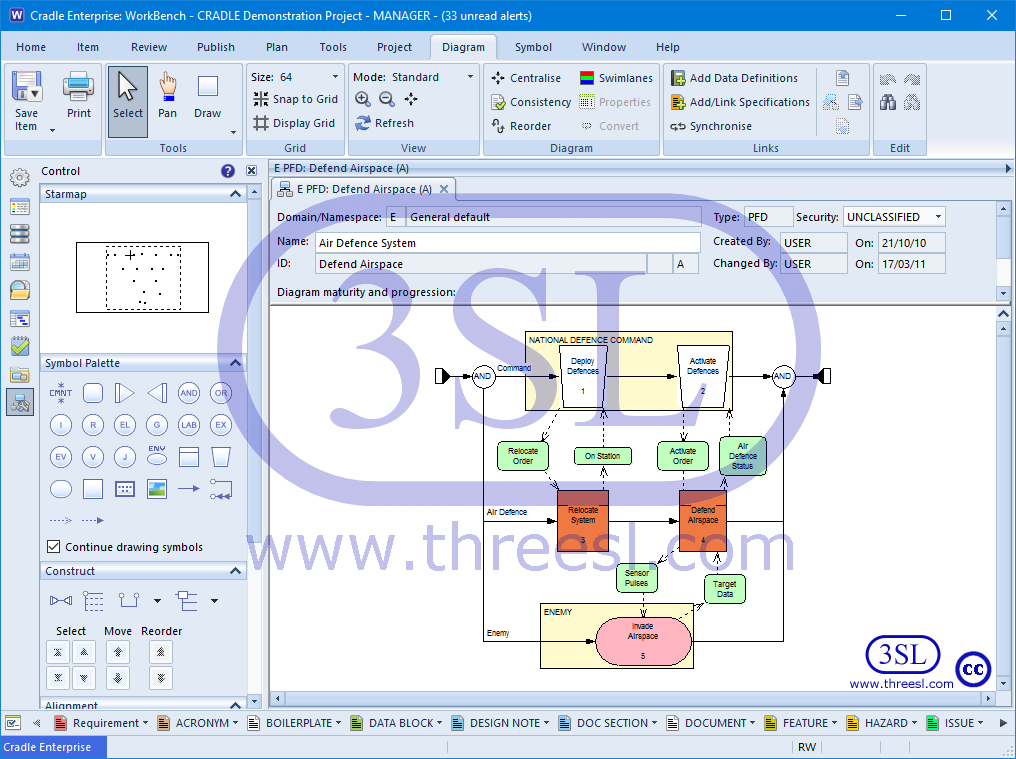The width and height of the screenshot is (1016, 759).
Task: Select the ENV symbol in palette
Action: tap(157, 456)
